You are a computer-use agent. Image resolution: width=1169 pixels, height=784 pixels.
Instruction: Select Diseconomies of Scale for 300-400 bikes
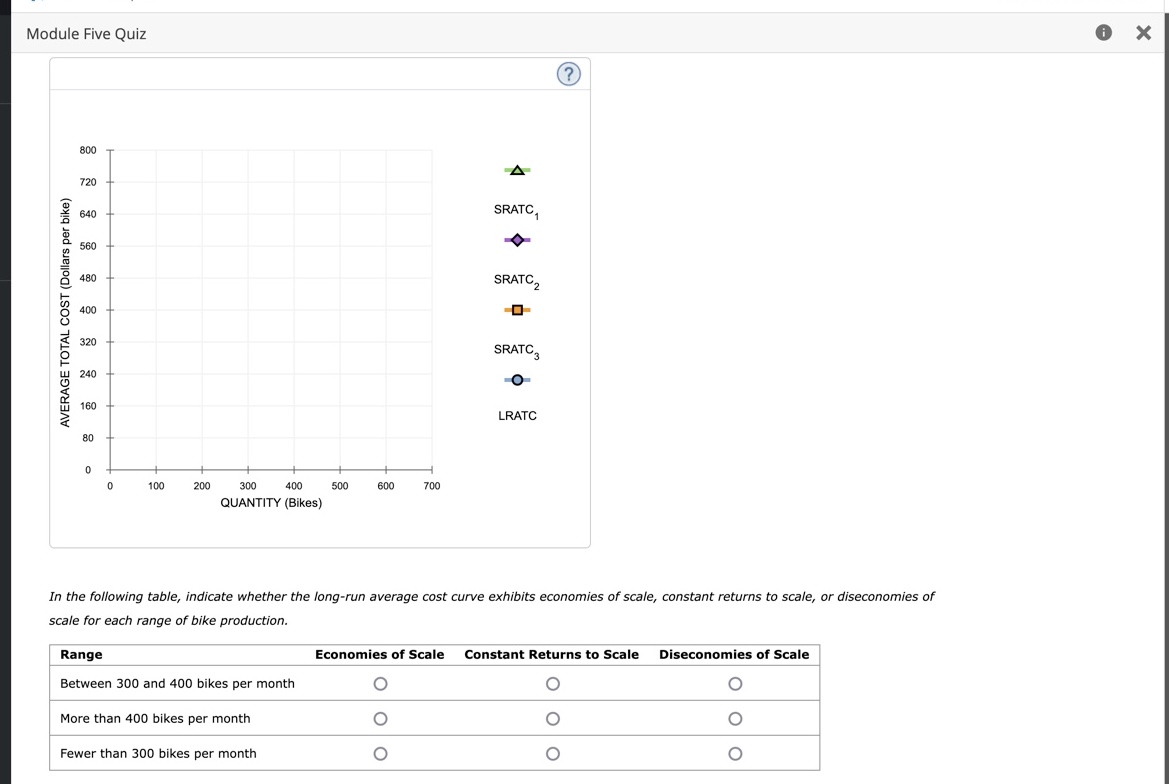(x=735, y=683)
